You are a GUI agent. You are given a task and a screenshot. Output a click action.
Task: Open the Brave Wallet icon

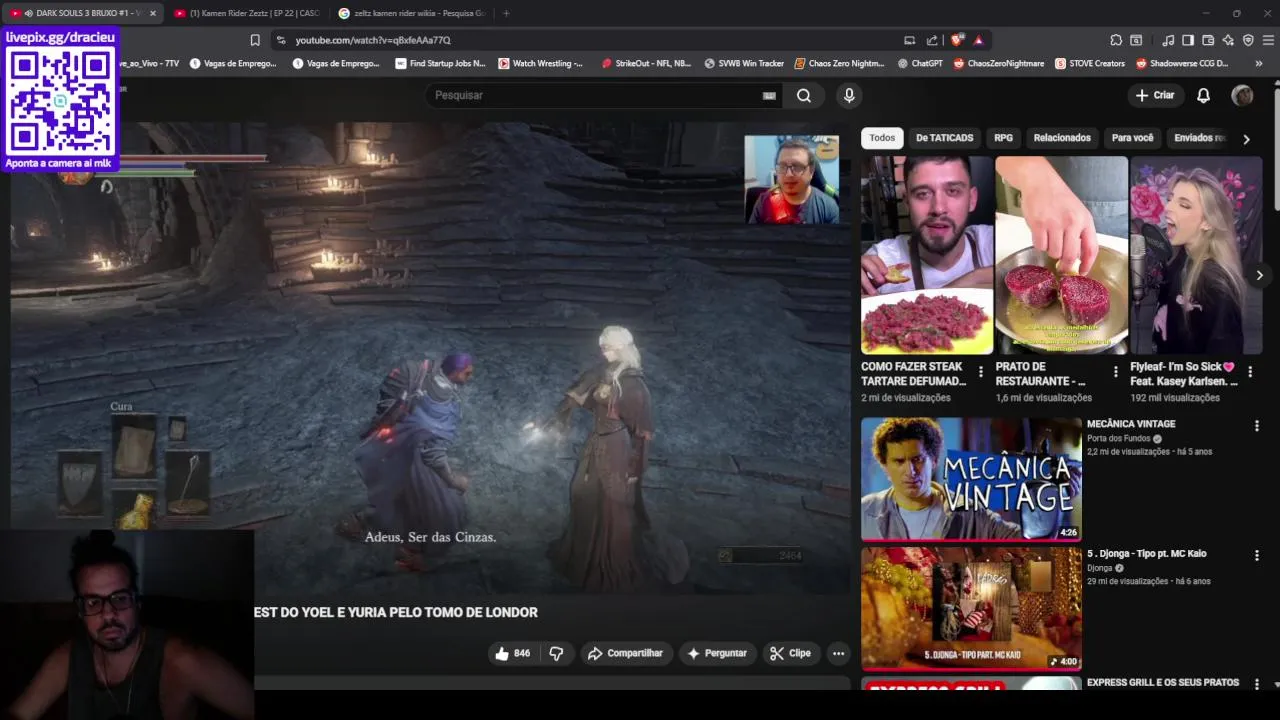click(x=1208, y=40)
